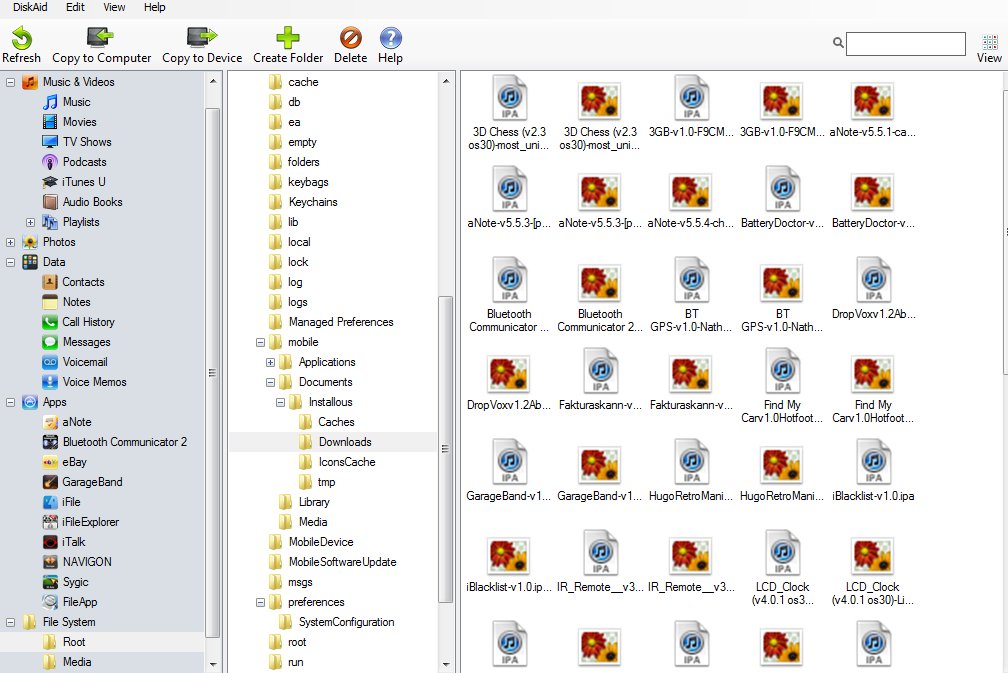Select Sygic app in sidebar
1008x673 pixels.
[x=75, y=581]
